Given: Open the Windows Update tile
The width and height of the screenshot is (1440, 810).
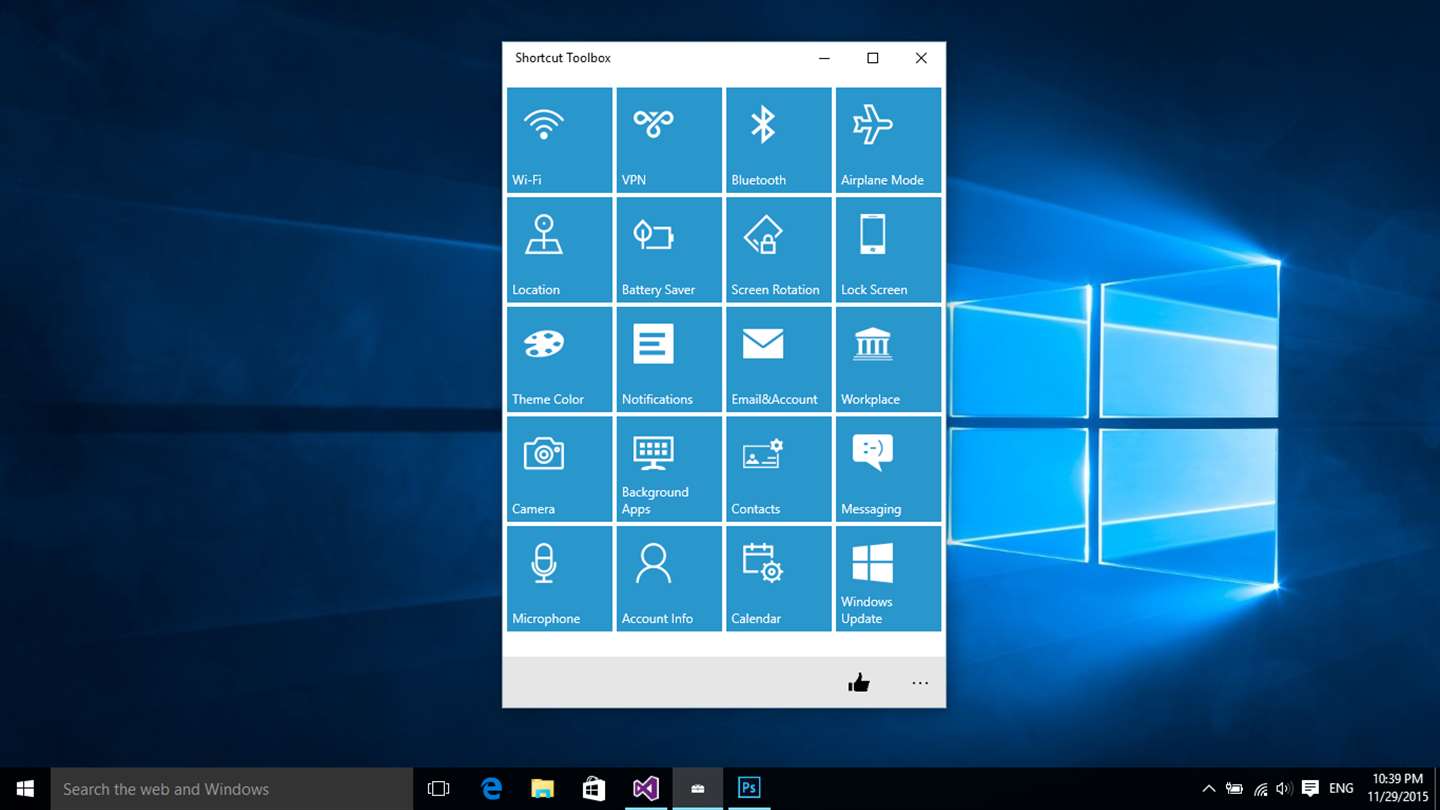Looking at the screenshot, I should click(x=888, y=578).
